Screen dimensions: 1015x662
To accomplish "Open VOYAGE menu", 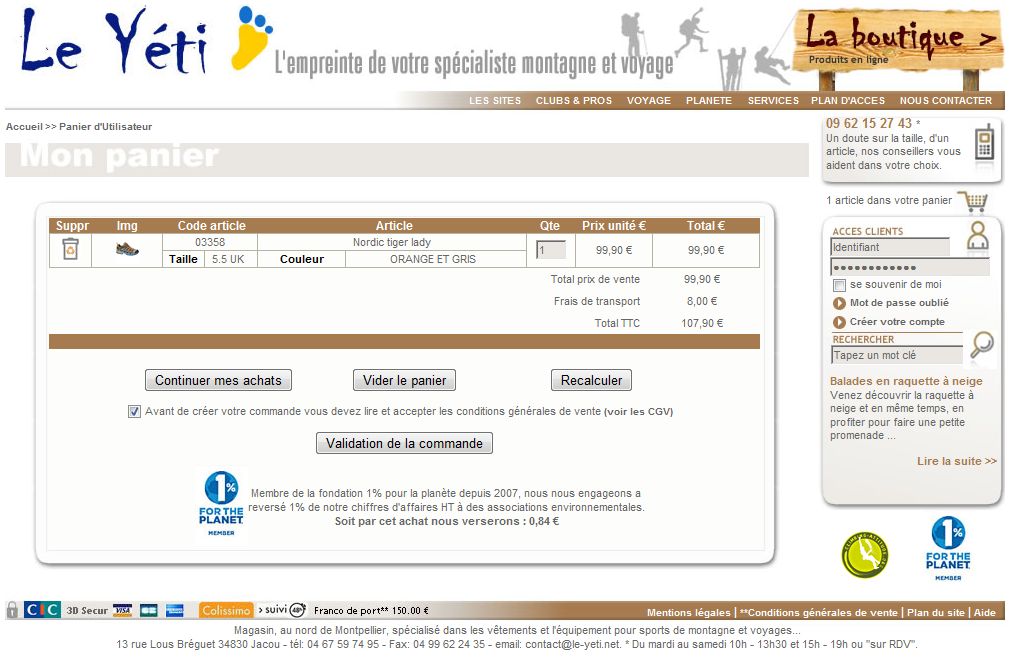I will [649, 101].
